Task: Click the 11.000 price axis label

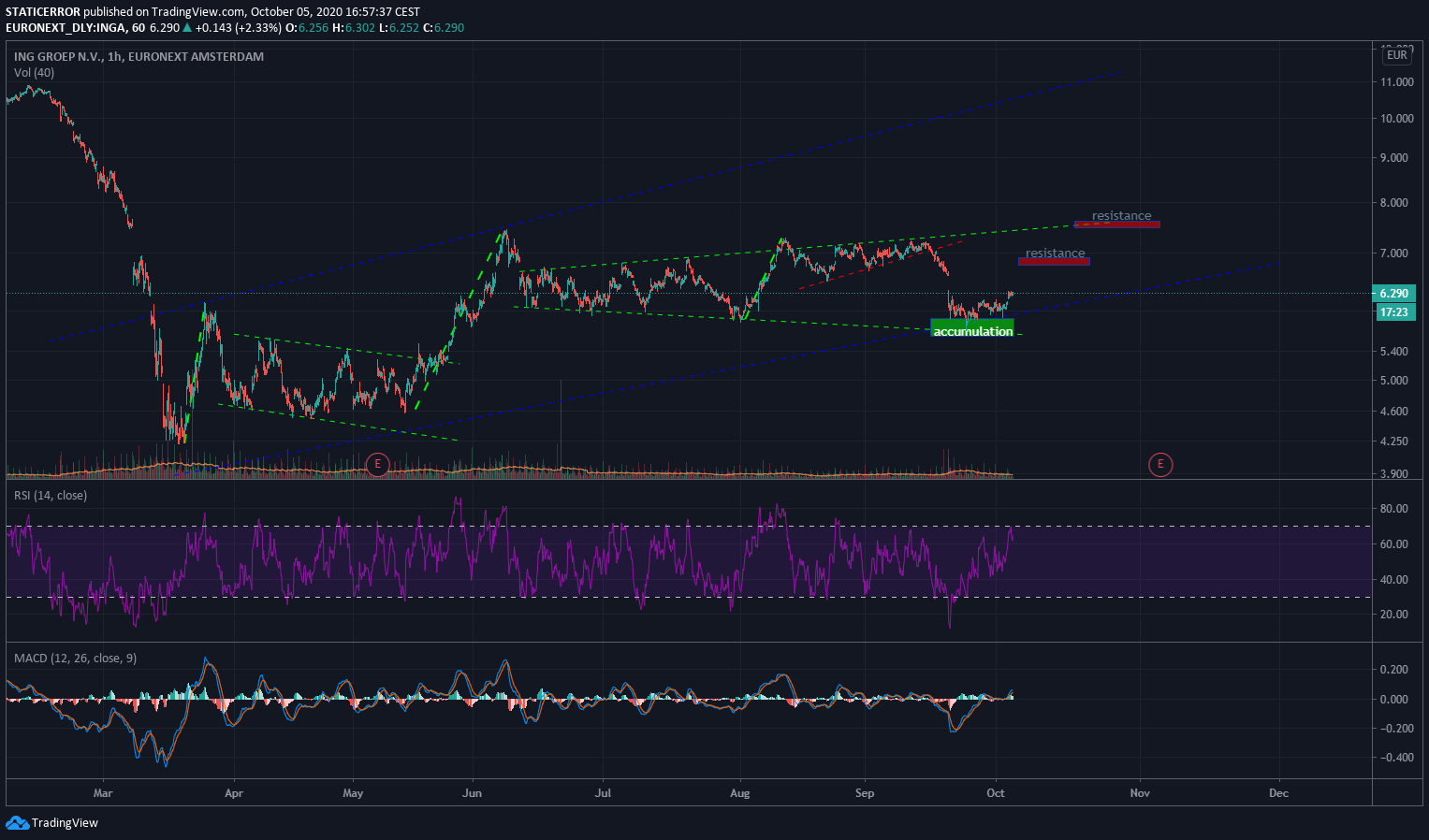Action: click(x=1396, y=82)
